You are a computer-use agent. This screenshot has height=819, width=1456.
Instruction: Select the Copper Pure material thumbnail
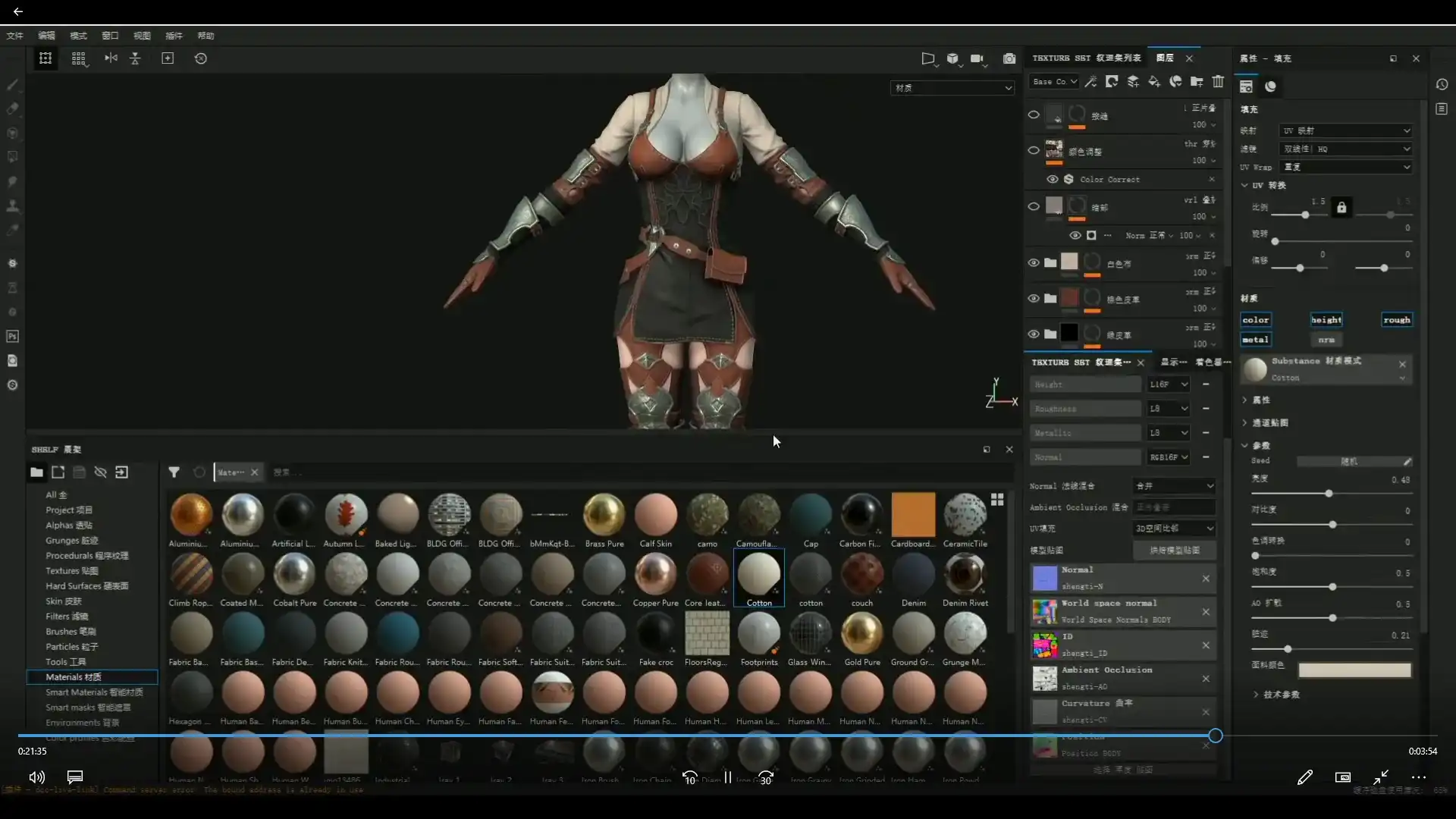click(655, 574)
